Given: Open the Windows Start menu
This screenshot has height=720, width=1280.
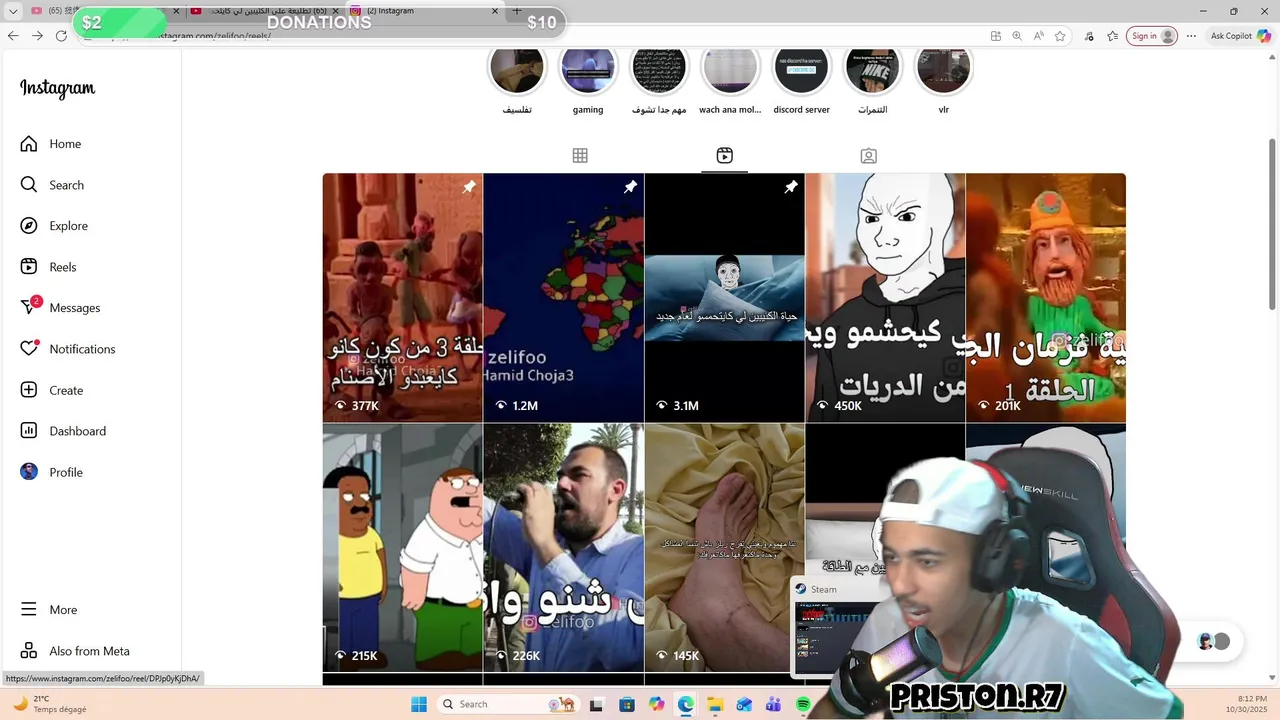Looking at the screenshot, I should tap(419, 704).
